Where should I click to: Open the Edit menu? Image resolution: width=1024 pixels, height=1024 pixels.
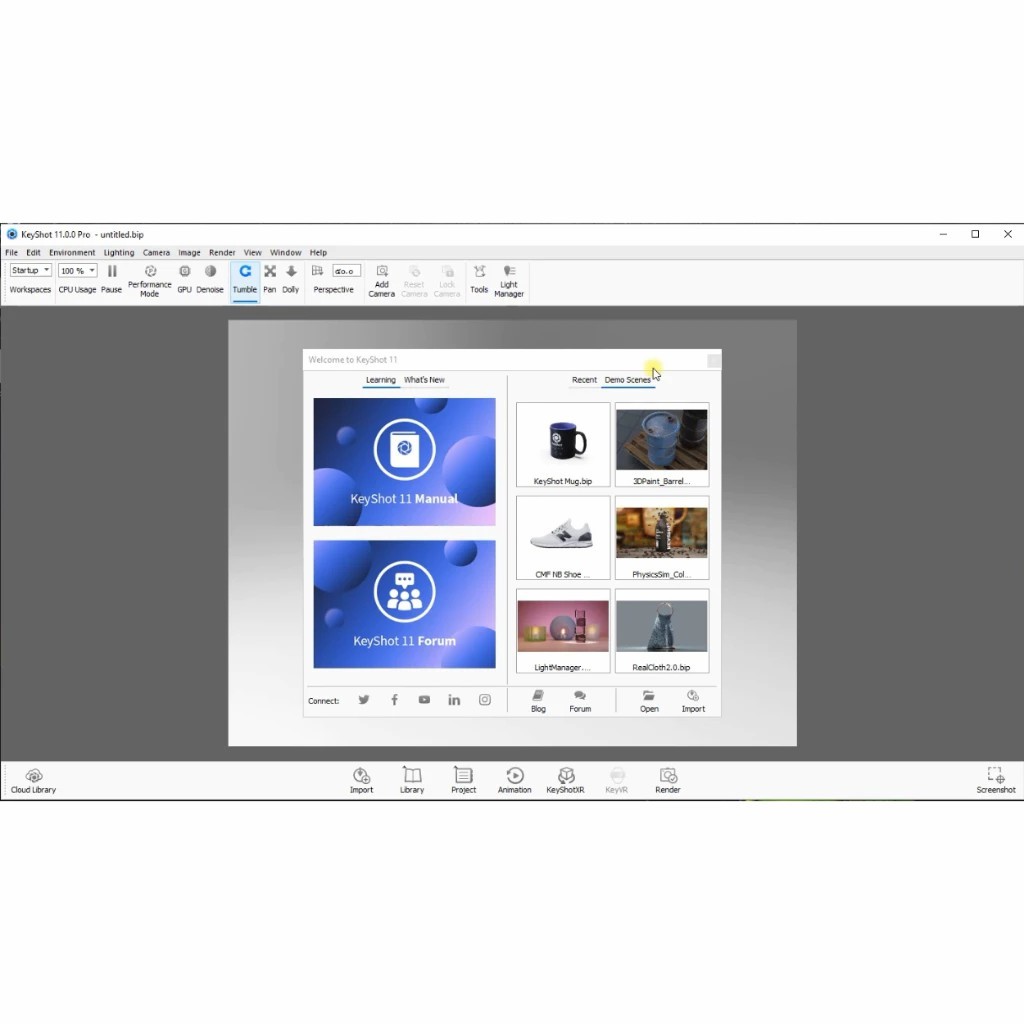pyautogui.click(x=33, y=253)
